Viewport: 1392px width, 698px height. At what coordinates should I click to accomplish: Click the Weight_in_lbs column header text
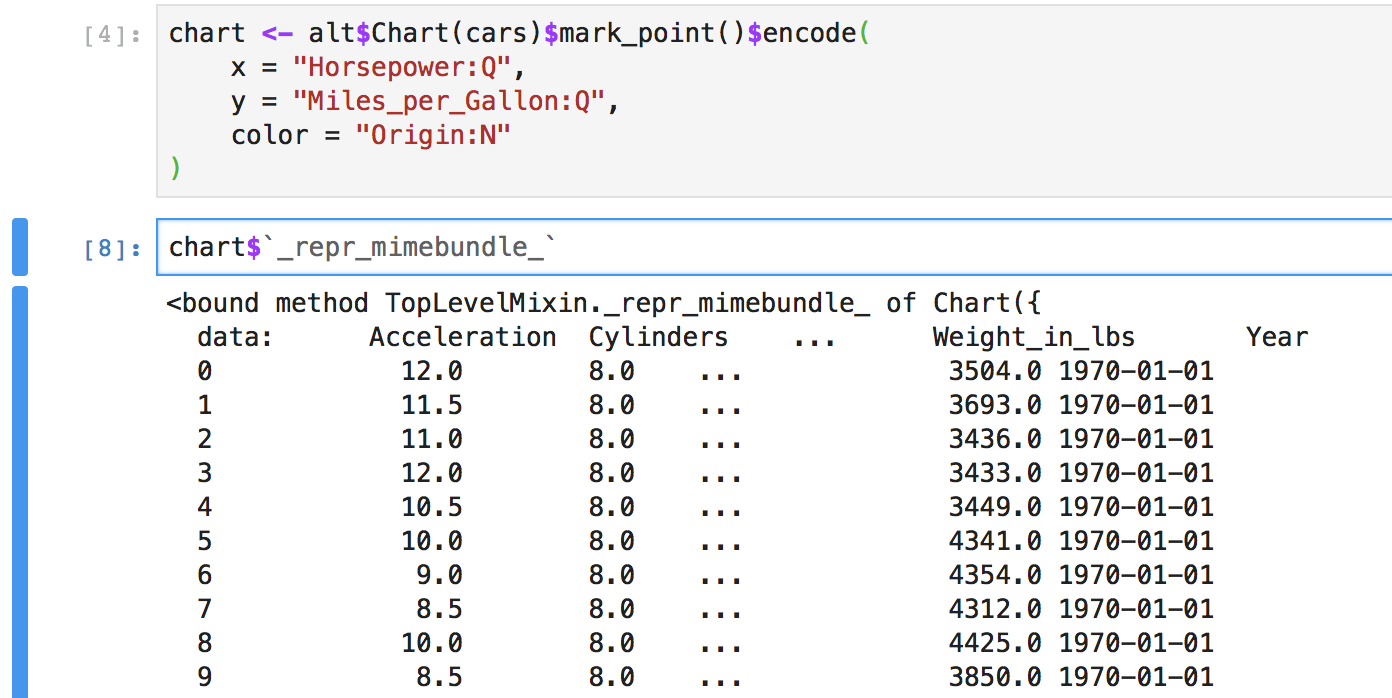click(1035, 337)
